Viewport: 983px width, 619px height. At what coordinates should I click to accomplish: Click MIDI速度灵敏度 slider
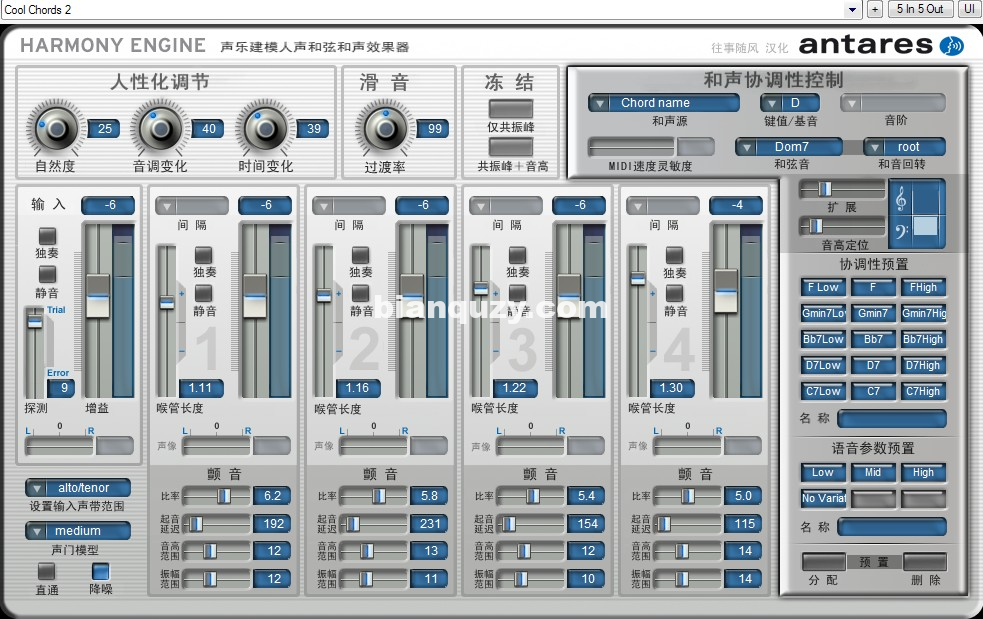[x=631, y=147]
